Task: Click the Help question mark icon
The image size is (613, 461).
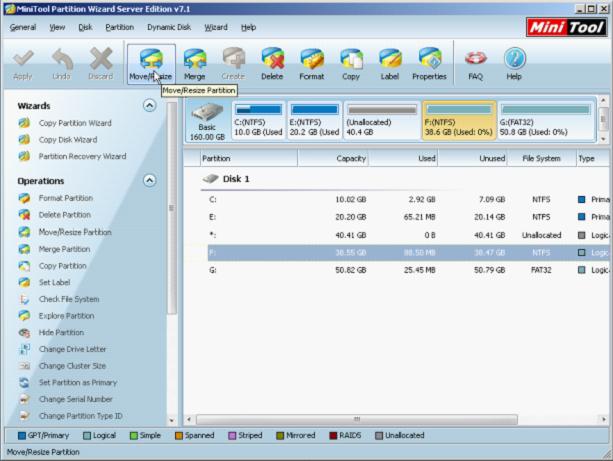Action: [514, 64]
